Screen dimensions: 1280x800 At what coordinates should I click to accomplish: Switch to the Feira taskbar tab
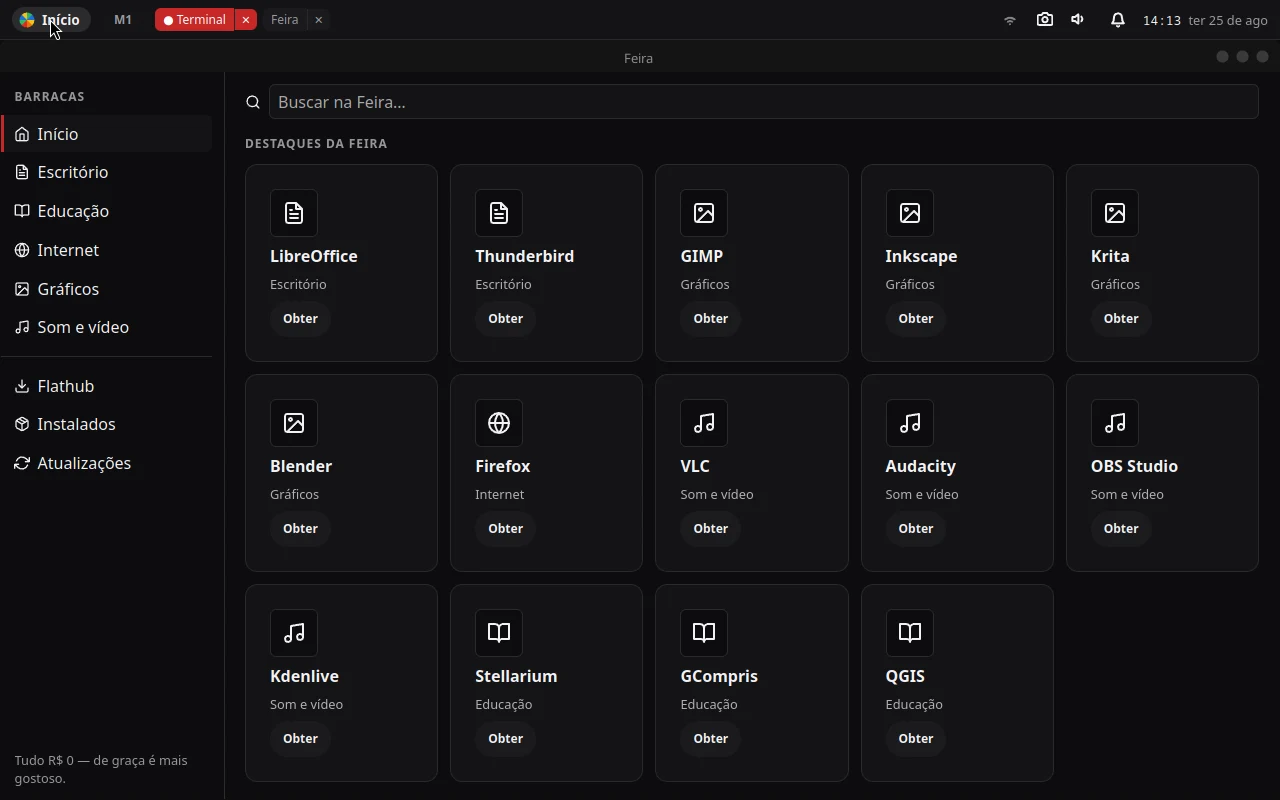pos(284,20)
